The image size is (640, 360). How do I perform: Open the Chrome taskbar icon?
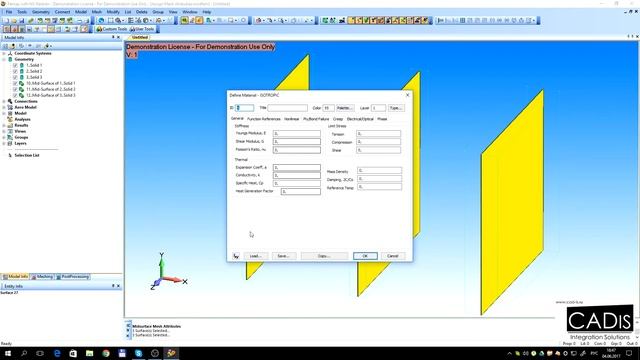106,353
